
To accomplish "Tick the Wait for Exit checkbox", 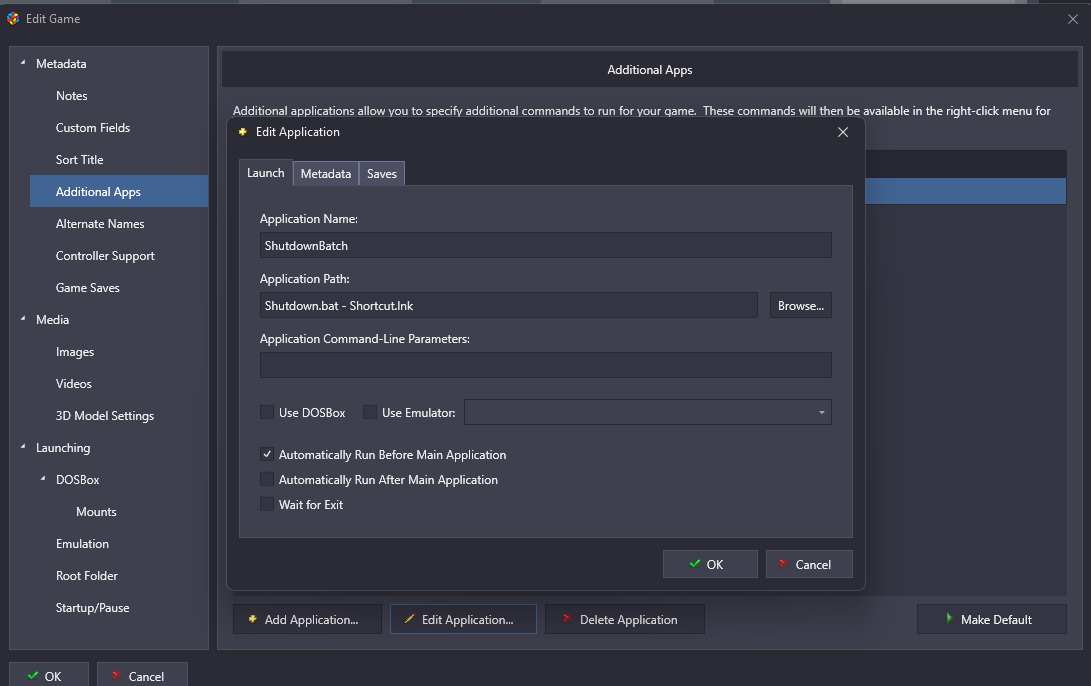I will coord(267,505).
